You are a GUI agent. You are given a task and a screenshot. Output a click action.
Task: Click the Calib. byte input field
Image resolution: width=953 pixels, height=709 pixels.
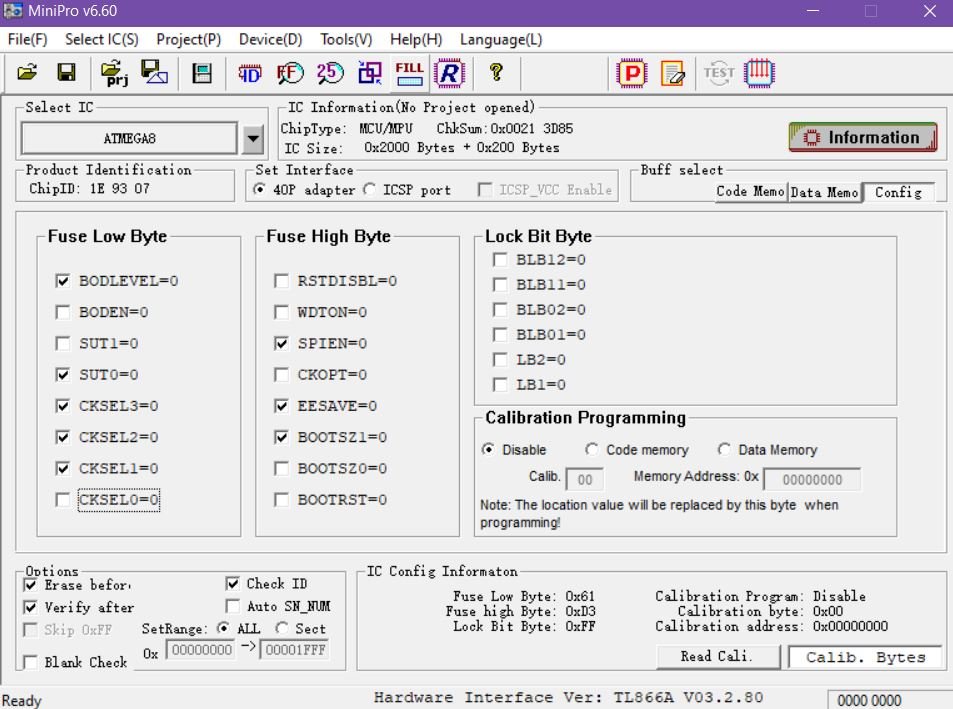pyautogui.click(x=585, y=479)
